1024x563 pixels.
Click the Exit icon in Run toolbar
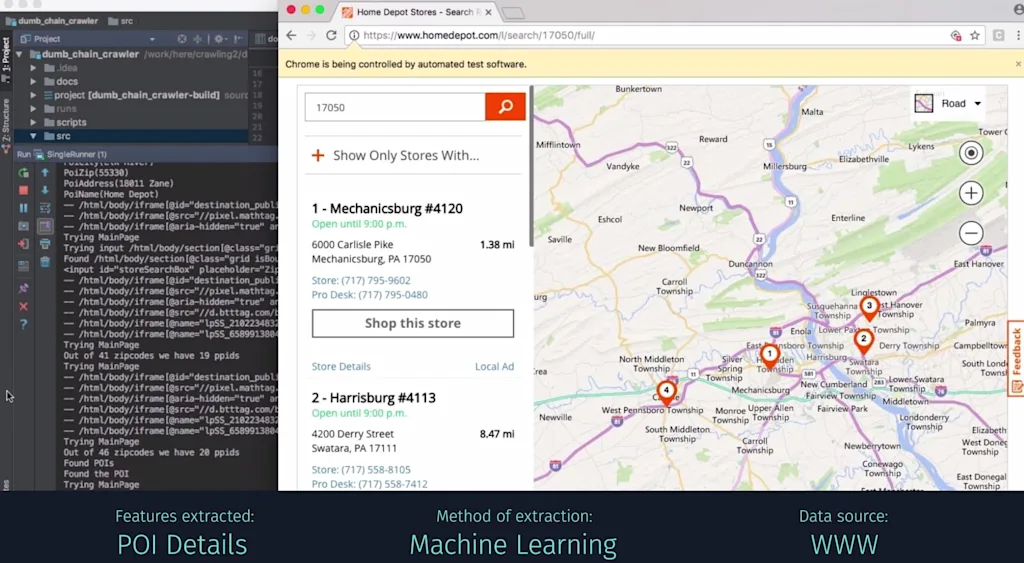[24, 244]
